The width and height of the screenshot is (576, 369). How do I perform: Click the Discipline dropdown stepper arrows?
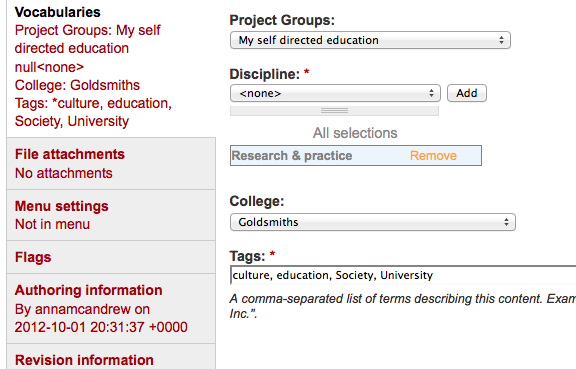point(431,93)
